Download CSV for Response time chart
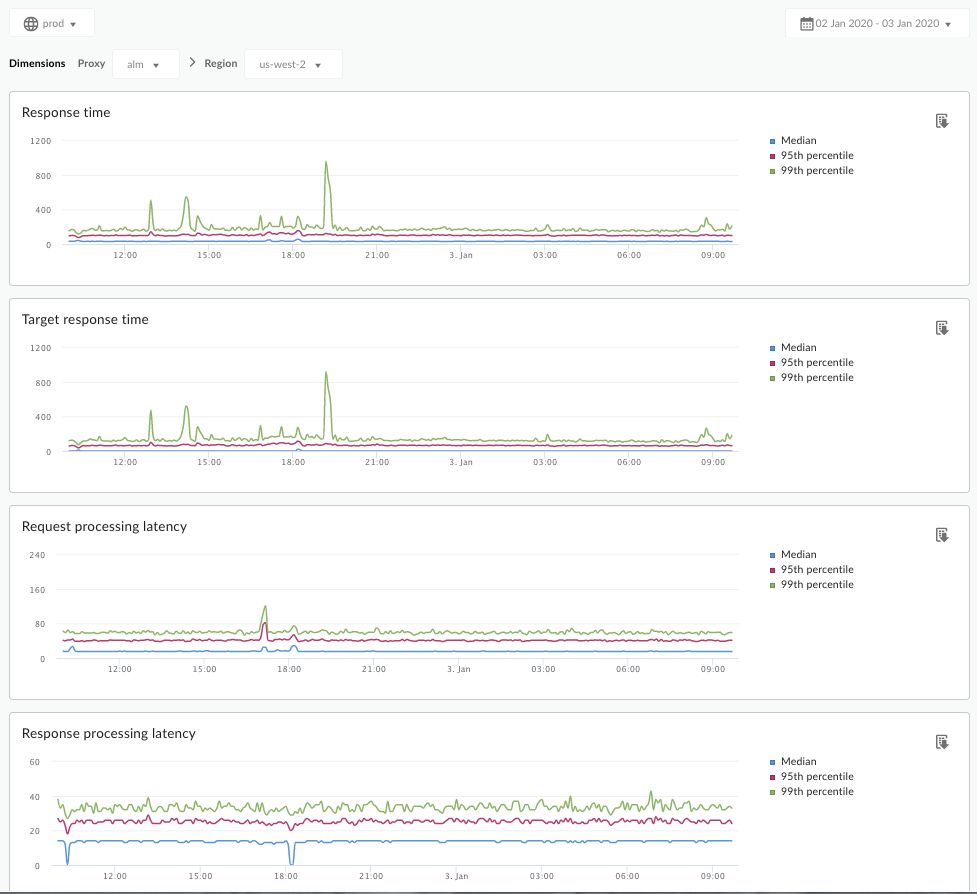 [x=941, y=121]
